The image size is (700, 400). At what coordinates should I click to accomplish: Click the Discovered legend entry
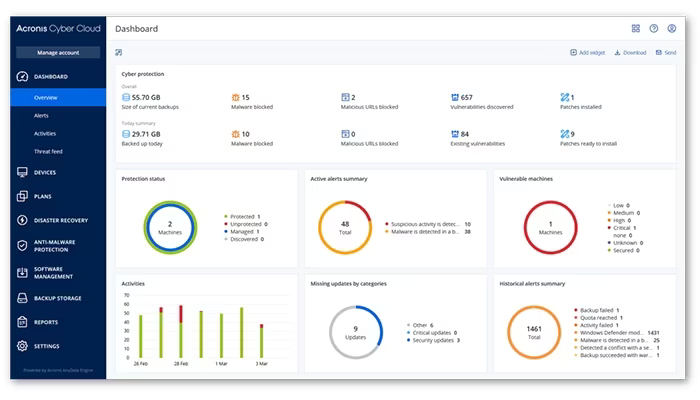pos(244,239)
